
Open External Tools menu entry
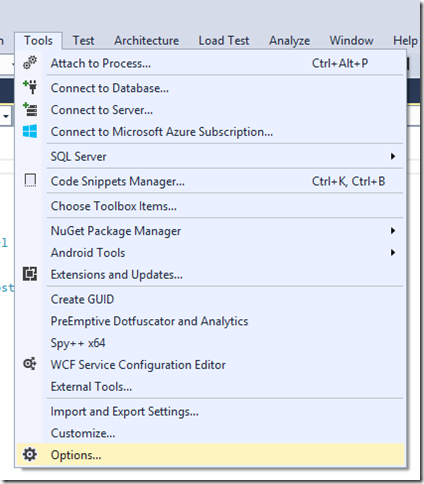click(210, 387)
